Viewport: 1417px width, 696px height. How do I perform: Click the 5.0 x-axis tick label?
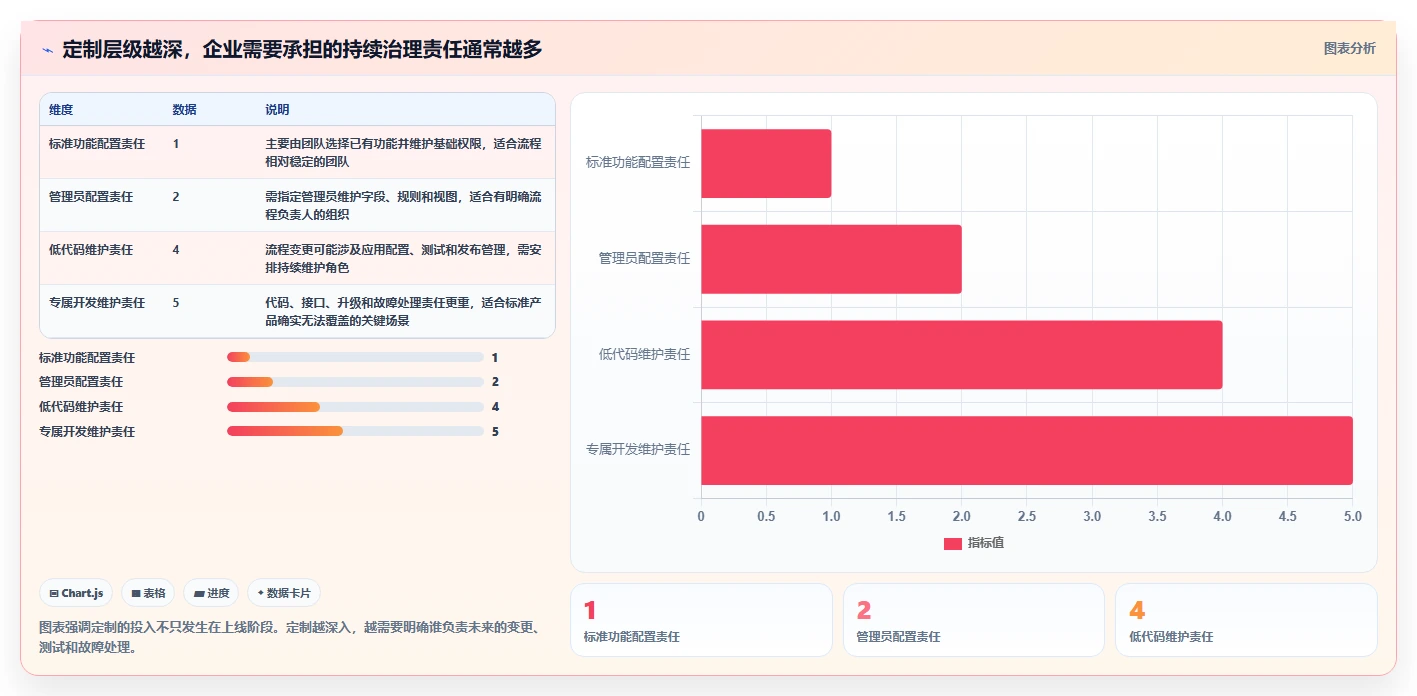(x=1353, y=517)
